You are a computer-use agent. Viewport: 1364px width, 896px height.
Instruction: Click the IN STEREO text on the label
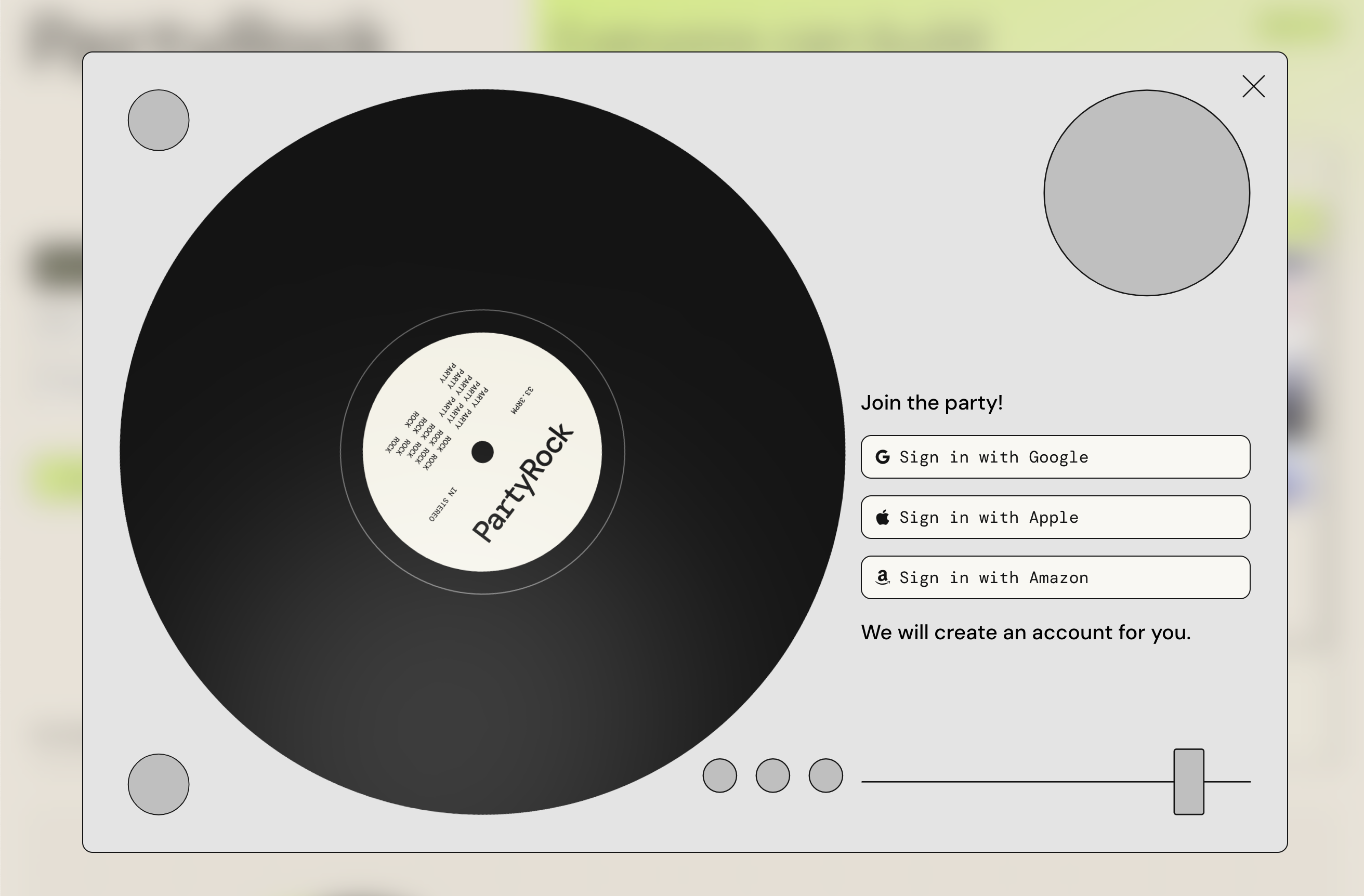coord(442,504)
